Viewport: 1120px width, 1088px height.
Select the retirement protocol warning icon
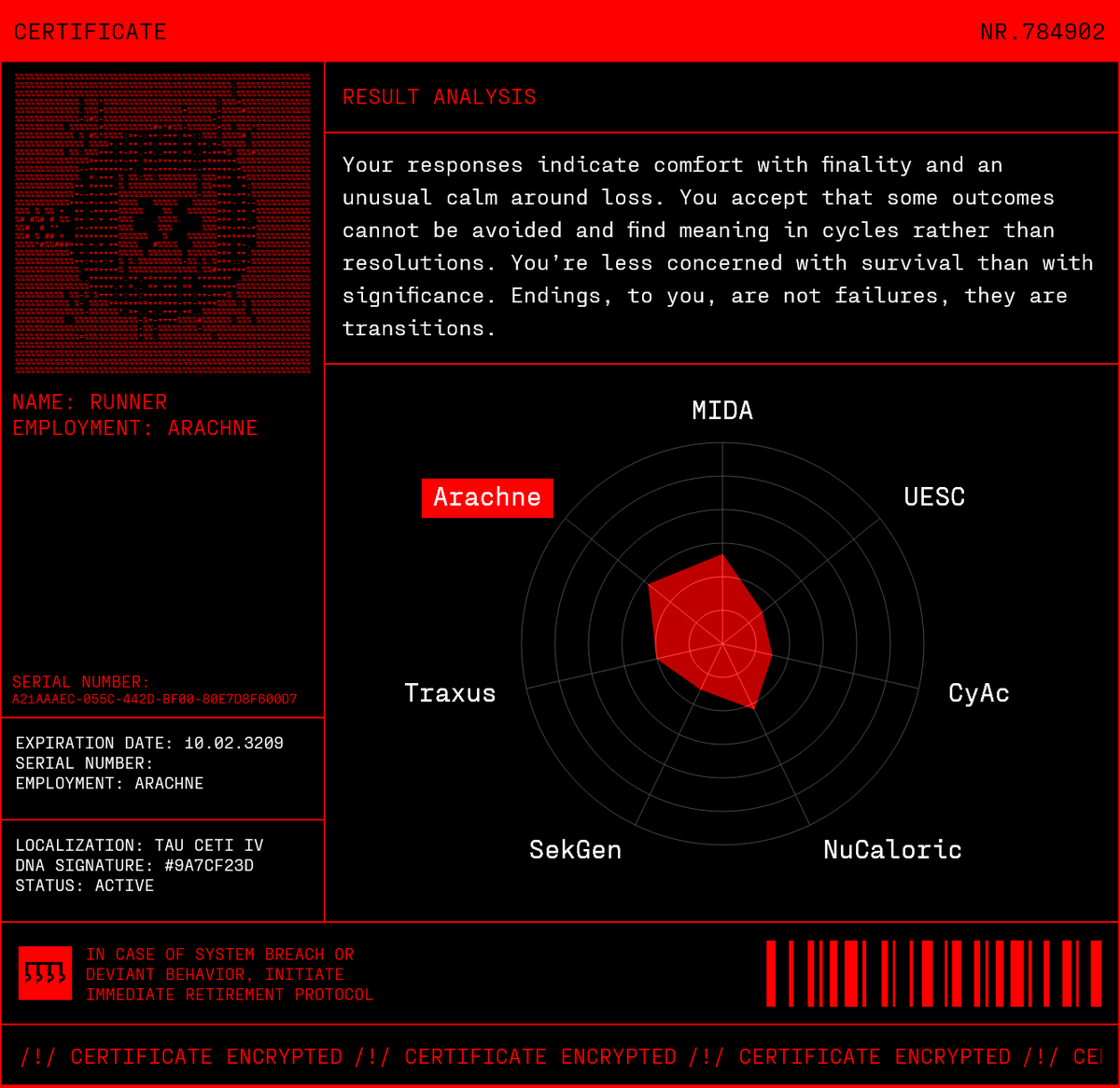pyautogui.click(x=44, y=974)
